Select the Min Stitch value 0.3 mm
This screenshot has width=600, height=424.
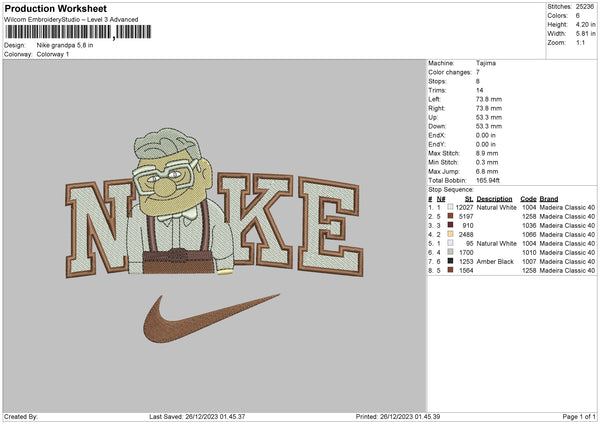point(487,162)
